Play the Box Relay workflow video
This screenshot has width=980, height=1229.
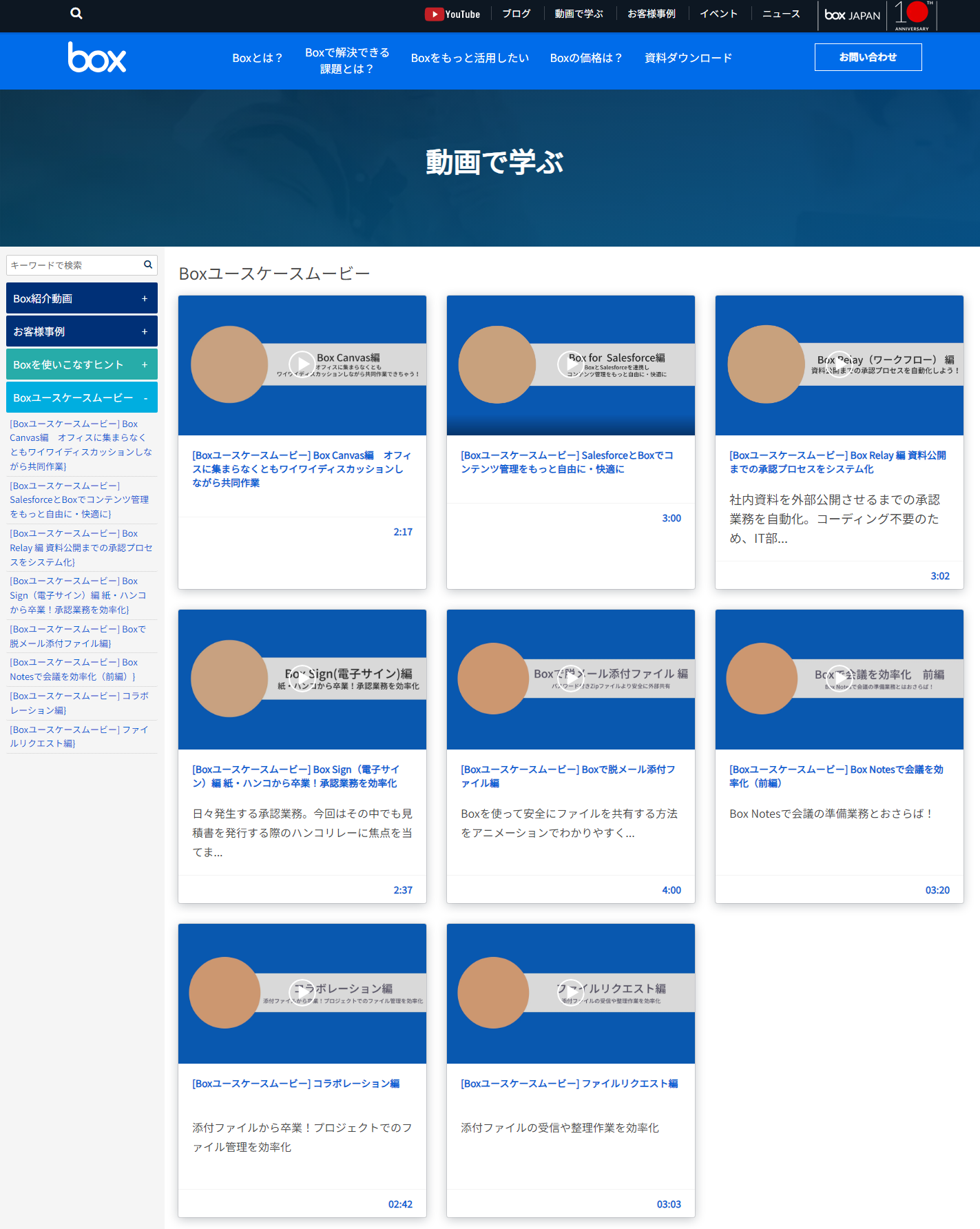(x=839, y=364)
